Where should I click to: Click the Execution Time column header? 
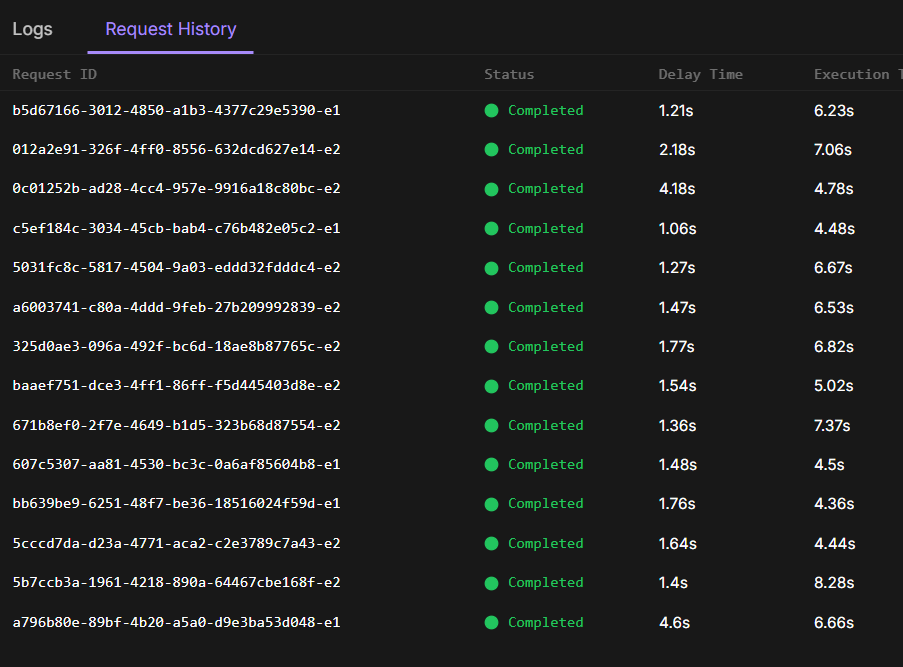pos(855,75)
